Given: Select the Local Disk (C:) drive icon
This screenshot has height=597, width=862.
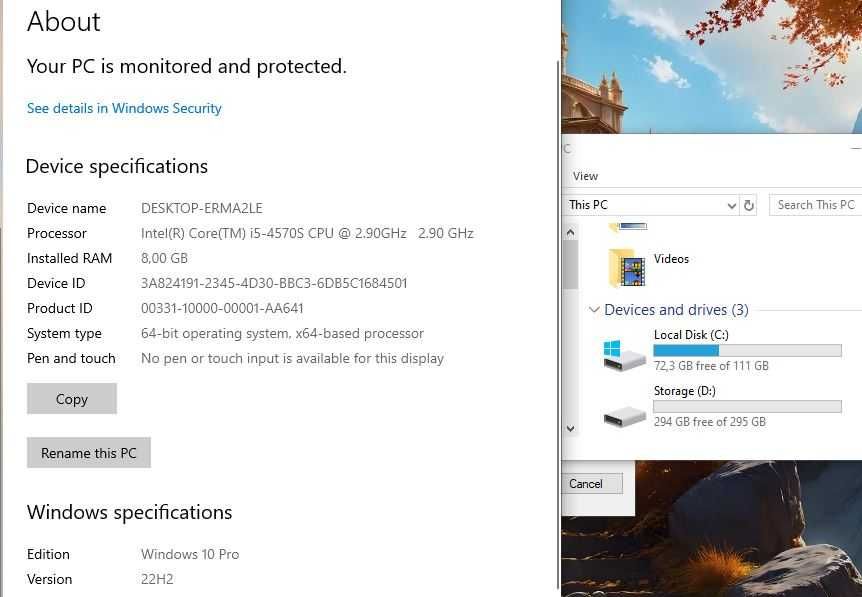Looking at the screenshot, I should click(x=624, y=355).
